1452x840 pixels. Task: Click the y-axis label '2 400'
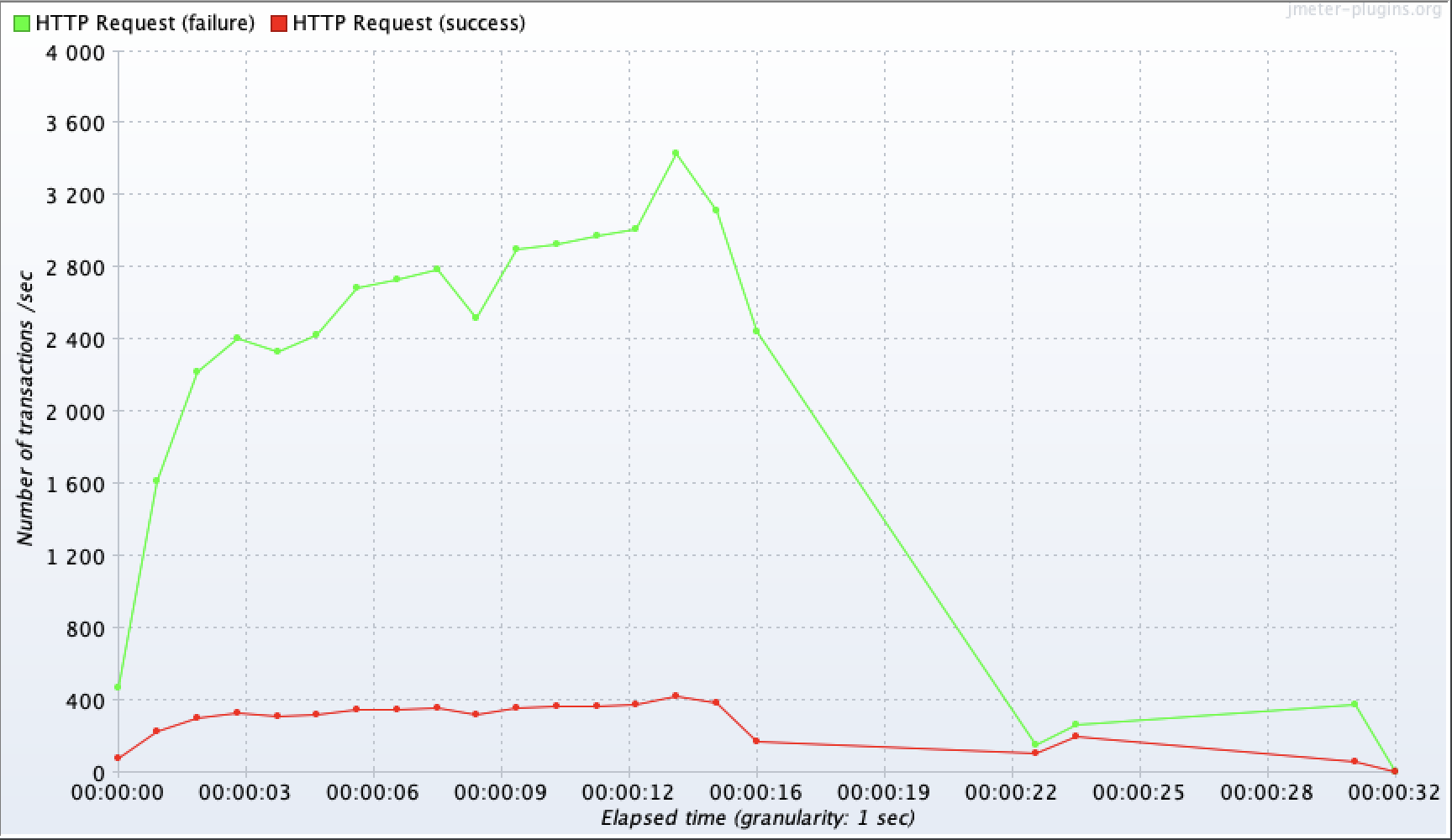(74, 341)
